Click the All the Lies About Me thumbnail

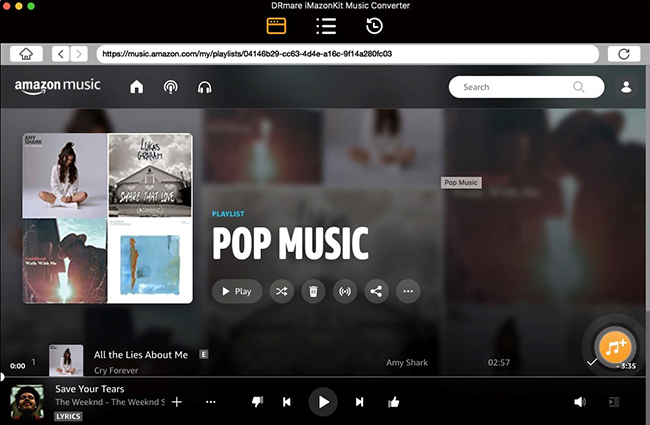(66, 360)
